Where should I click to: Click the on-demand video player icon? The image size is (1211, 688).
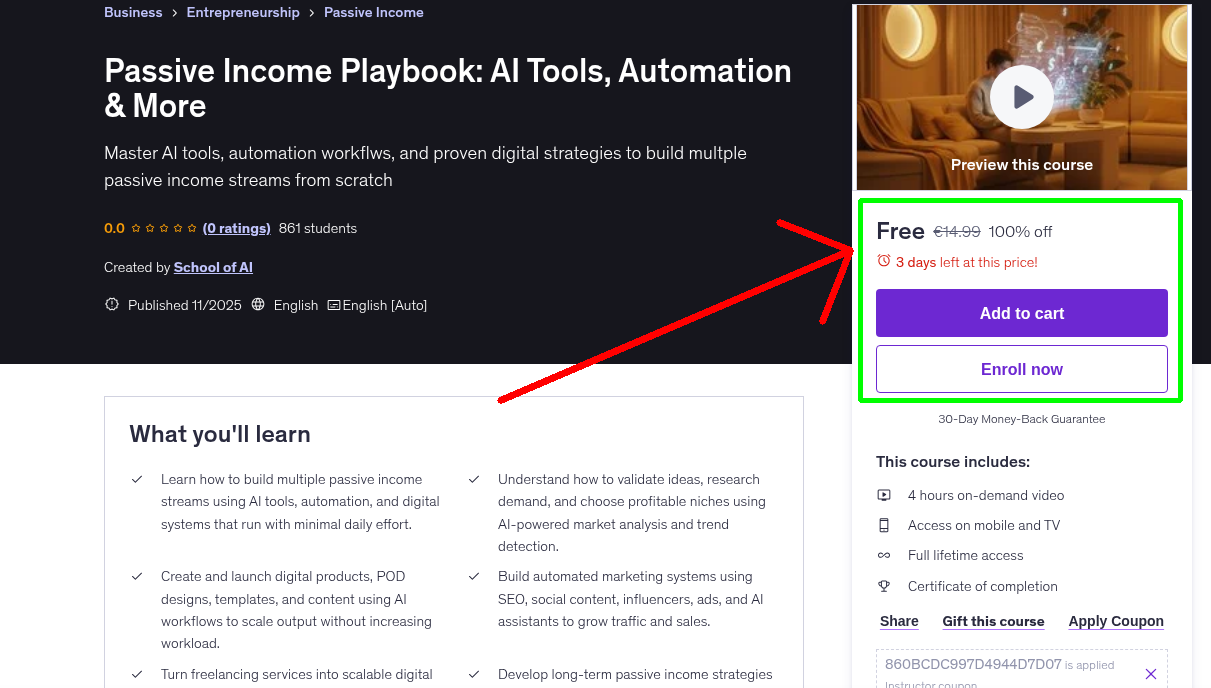point(885,494)
